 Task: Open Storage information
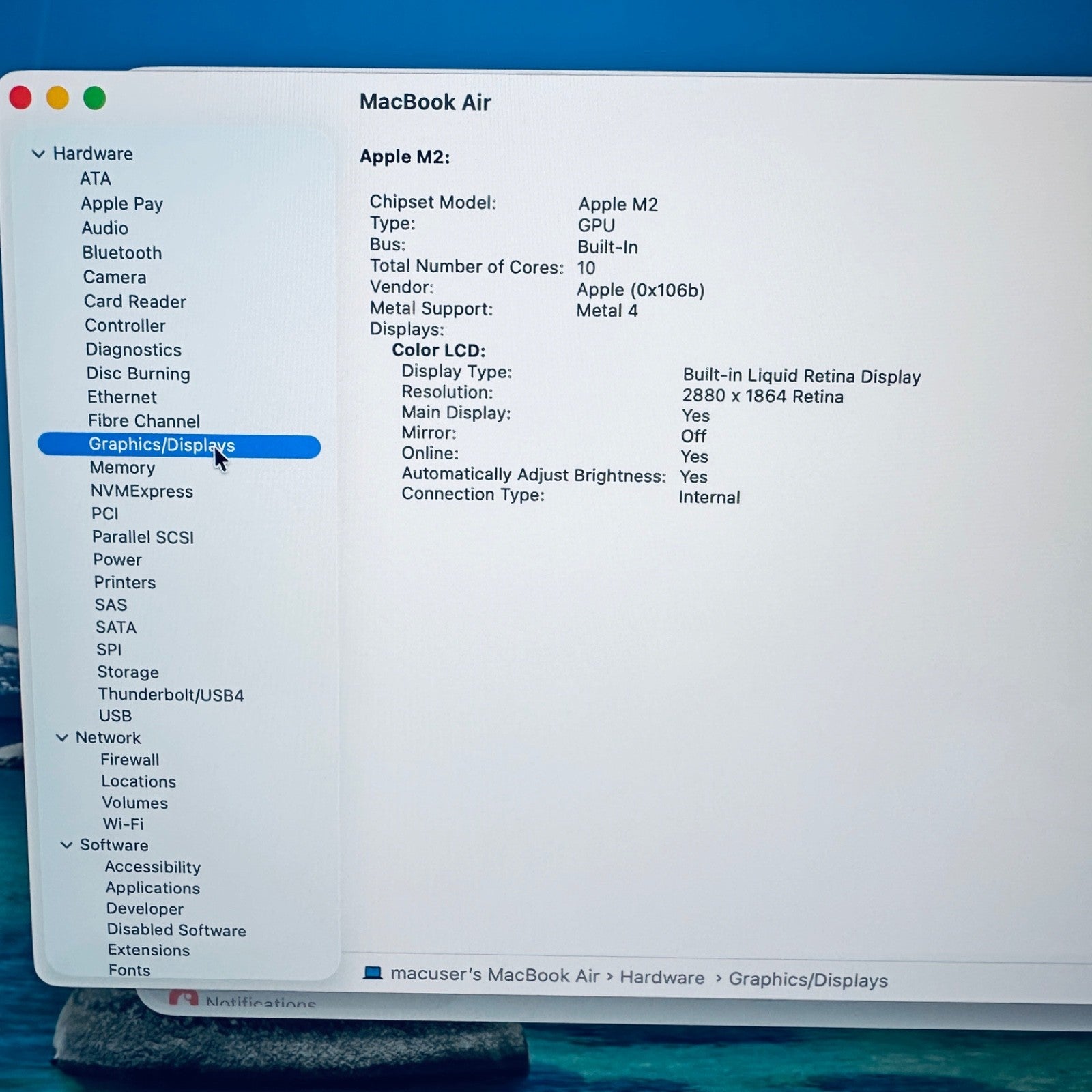[x=128, y=672]
